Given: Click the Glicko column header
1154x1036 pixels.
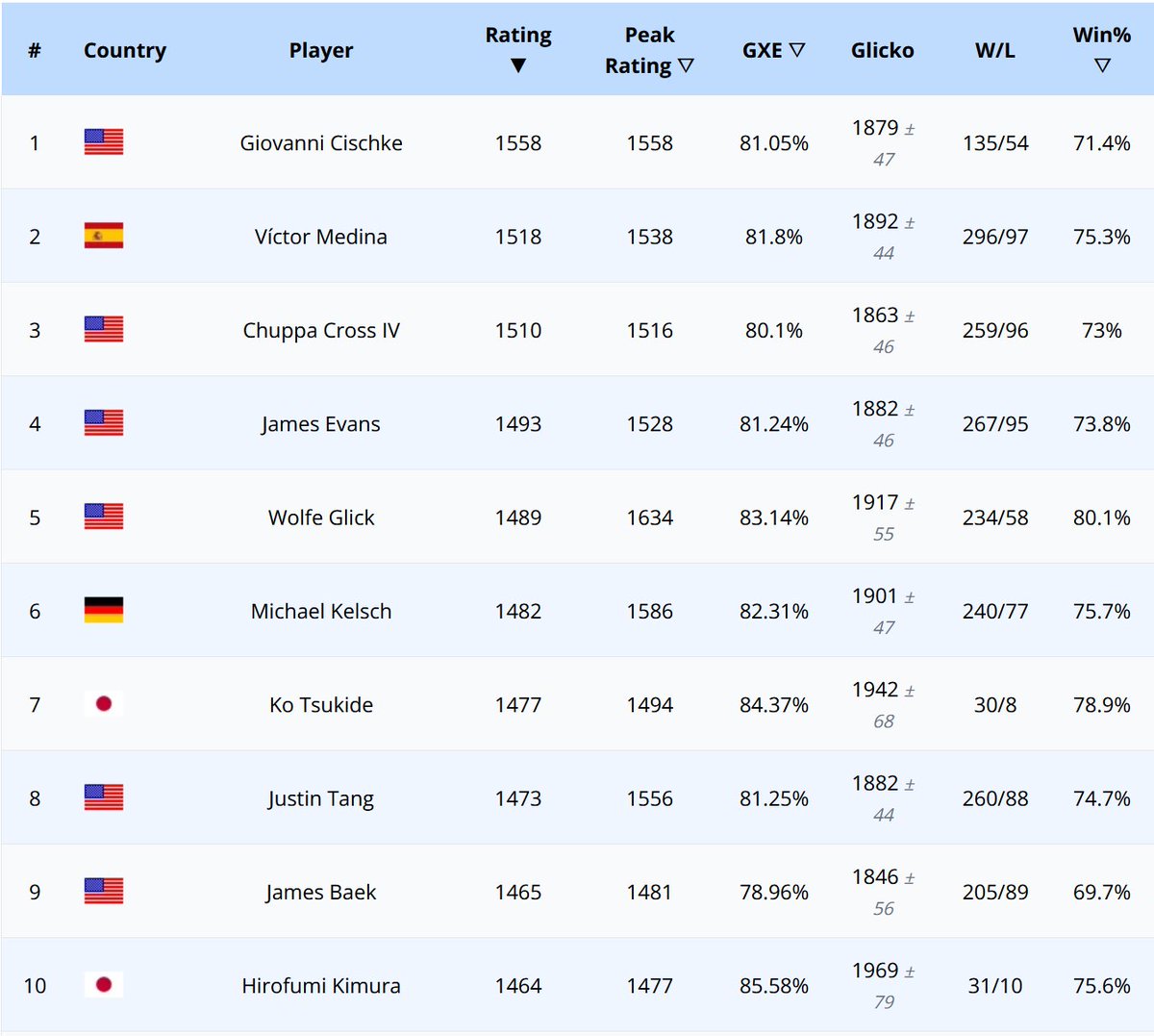Looking at the screenshot, I should point(882,50).
